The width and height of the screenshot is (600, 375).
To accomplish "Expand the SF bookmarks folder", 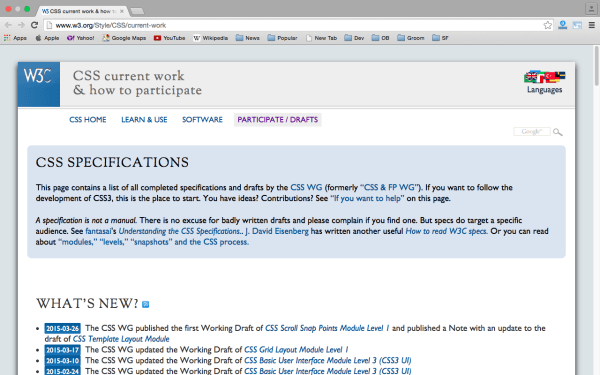I will (x=440, y=38).
